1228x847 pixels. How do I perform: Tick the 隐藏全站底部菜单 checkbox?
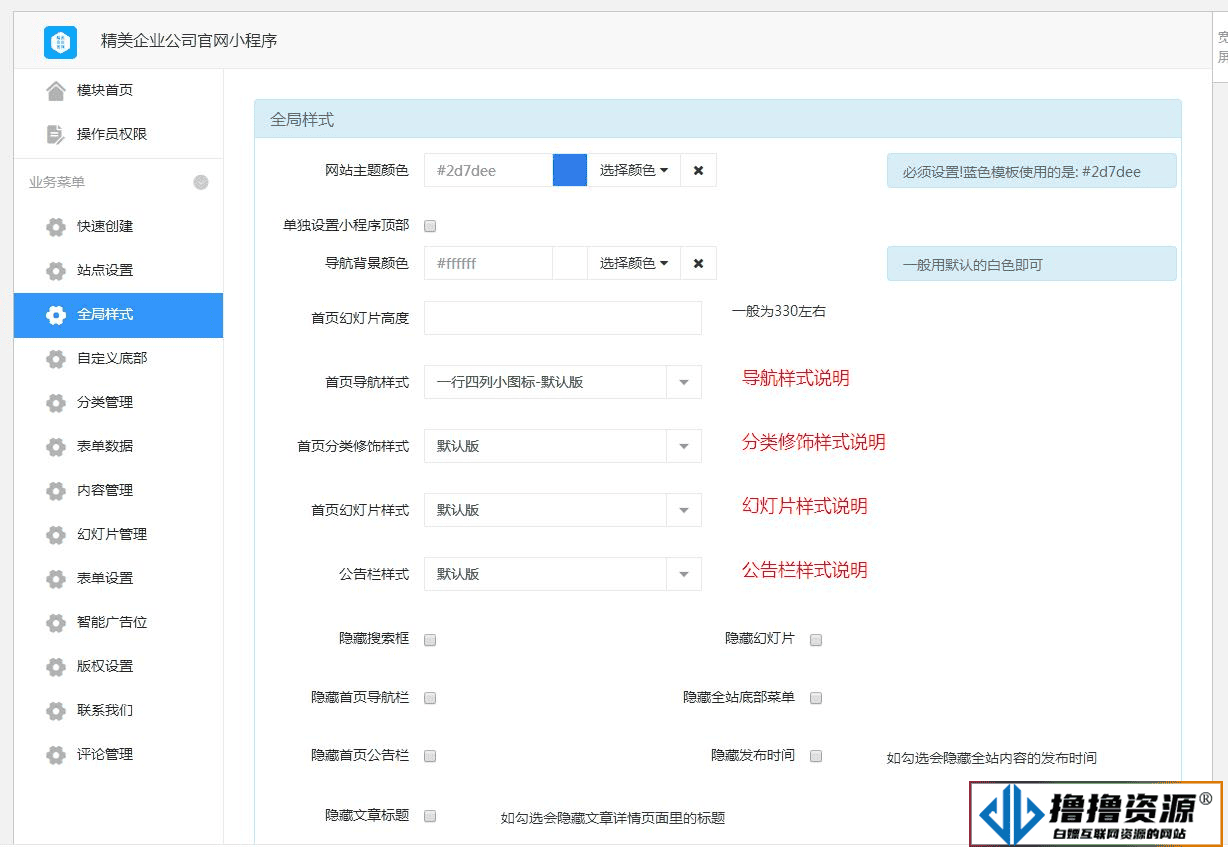pos(816,698)
